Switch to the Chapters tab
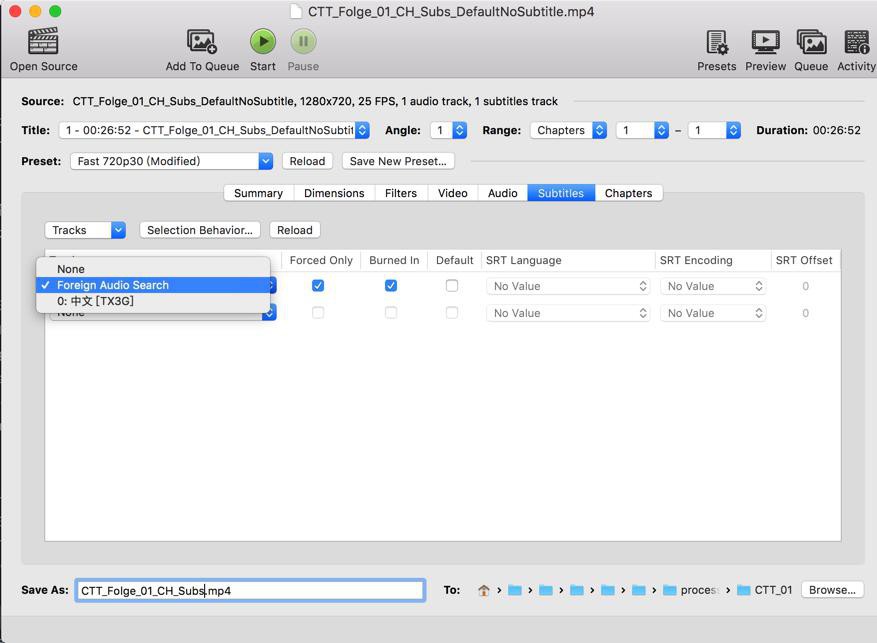The image size is (877, 643). pyautogui.click(x=629, y=193)
